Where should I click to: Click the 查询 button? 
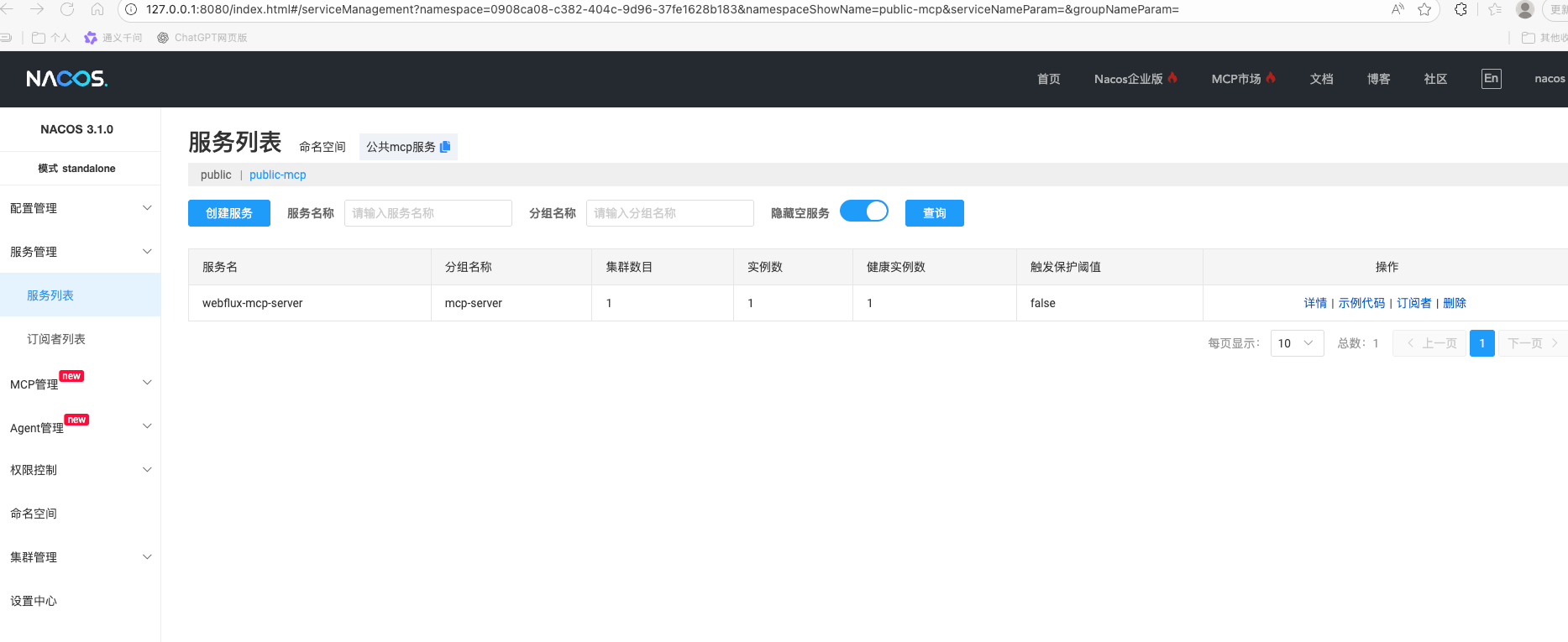pos(935,213)
